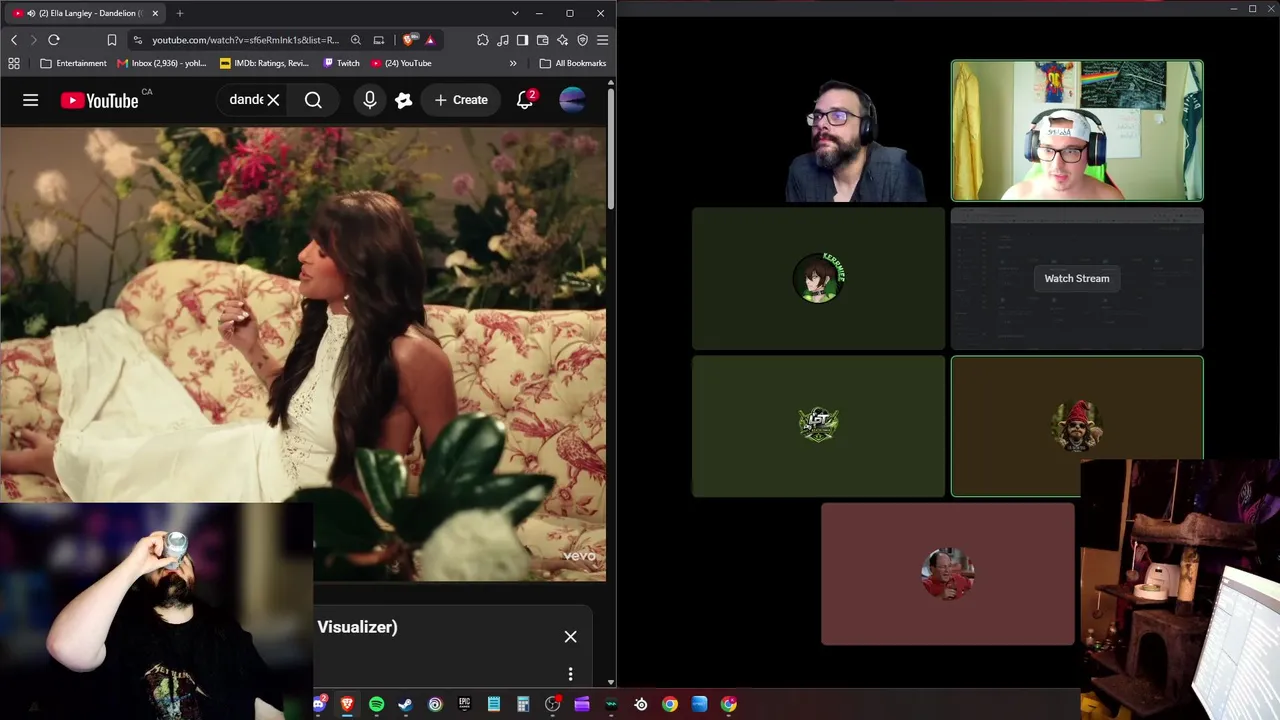
Task: Select the Ella Langley - Dandelion tab
Action: [x=87, y=13]
